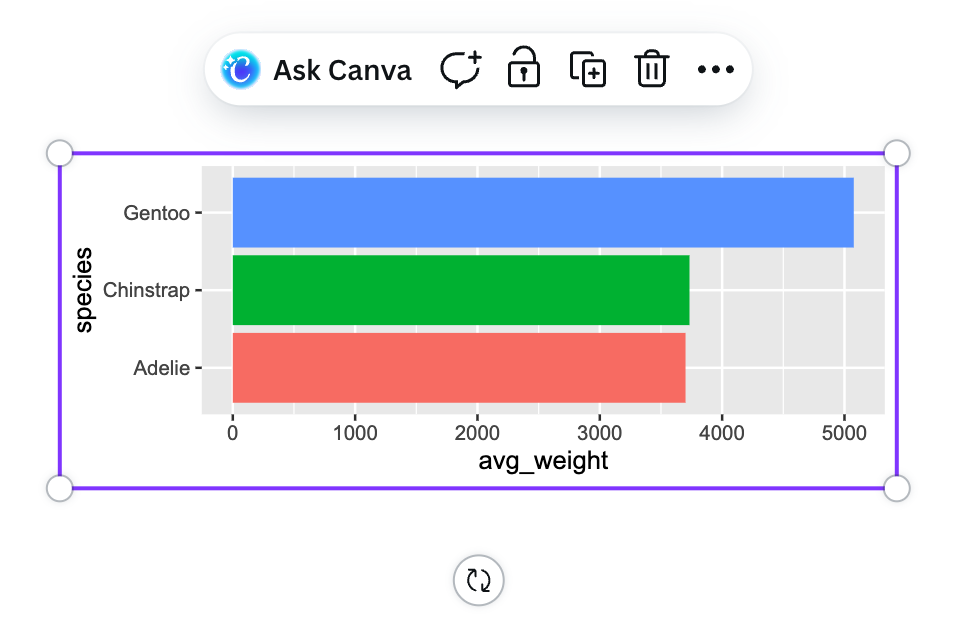
Task: Toggle the lock on the selected chart
Action: click(x=524, y=69)
